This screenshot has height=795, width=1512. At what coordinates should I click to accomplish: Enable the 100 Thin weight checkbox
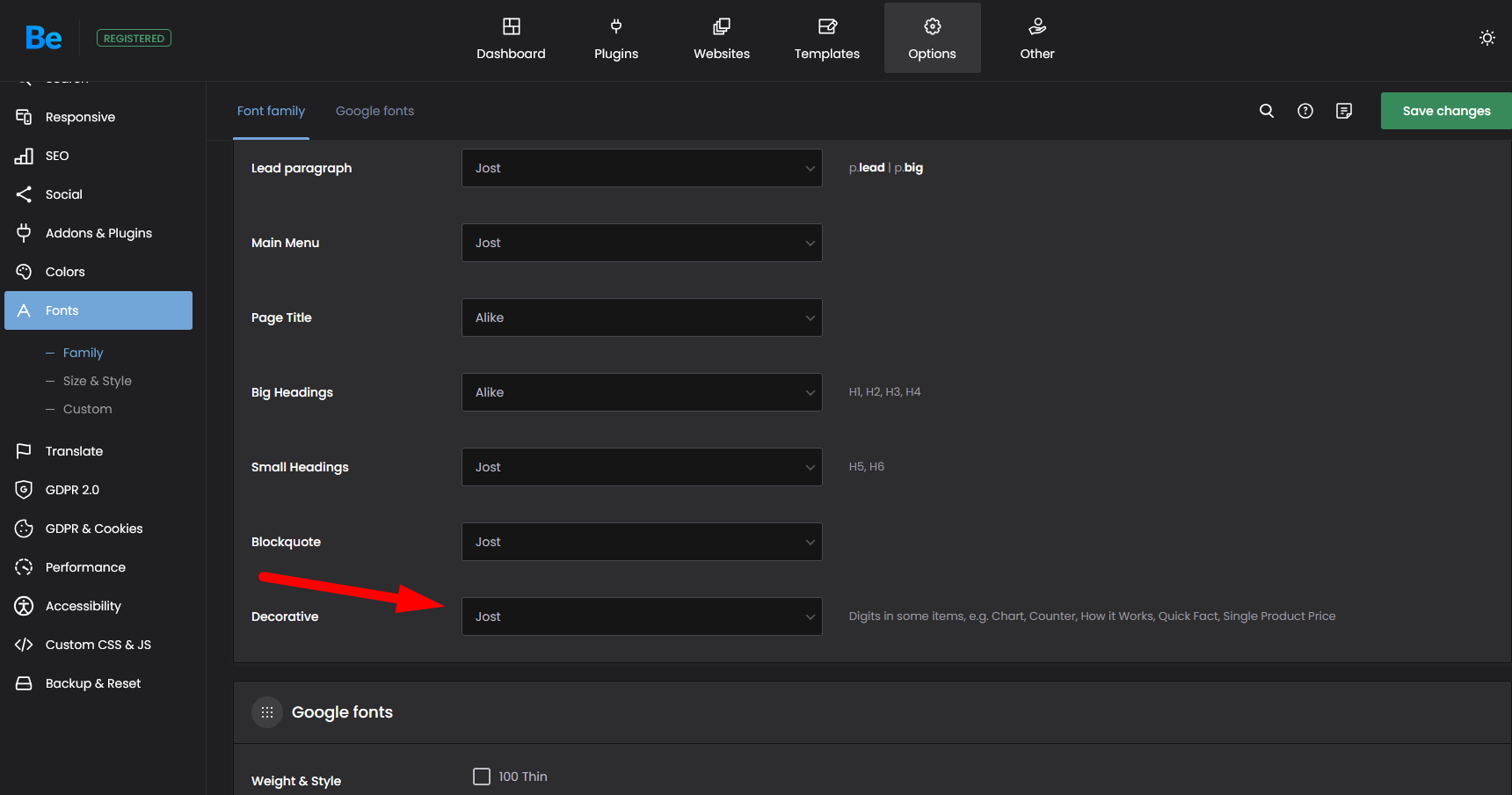pos(482,777)
